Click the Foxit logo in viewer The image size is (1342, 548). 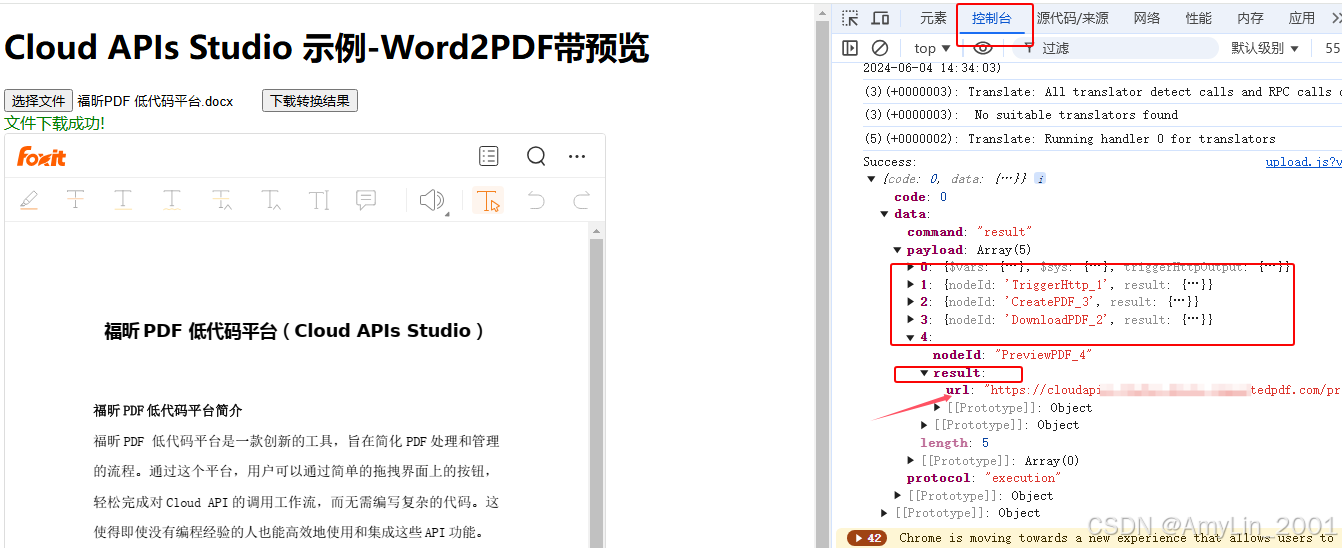pyautogui.click(x=41, y=157)
